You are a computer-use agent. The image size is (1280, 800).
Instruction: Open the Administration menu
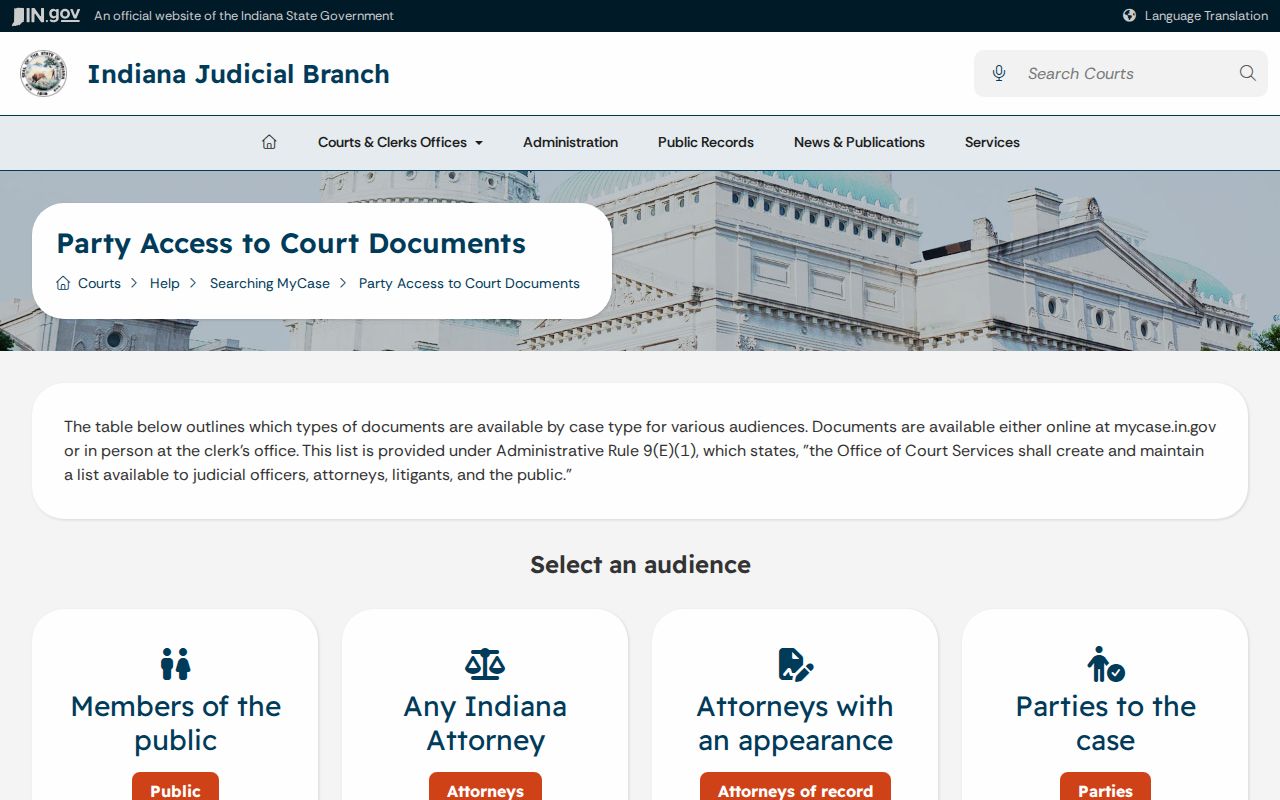pyautogui.click(x=570, y=142)
